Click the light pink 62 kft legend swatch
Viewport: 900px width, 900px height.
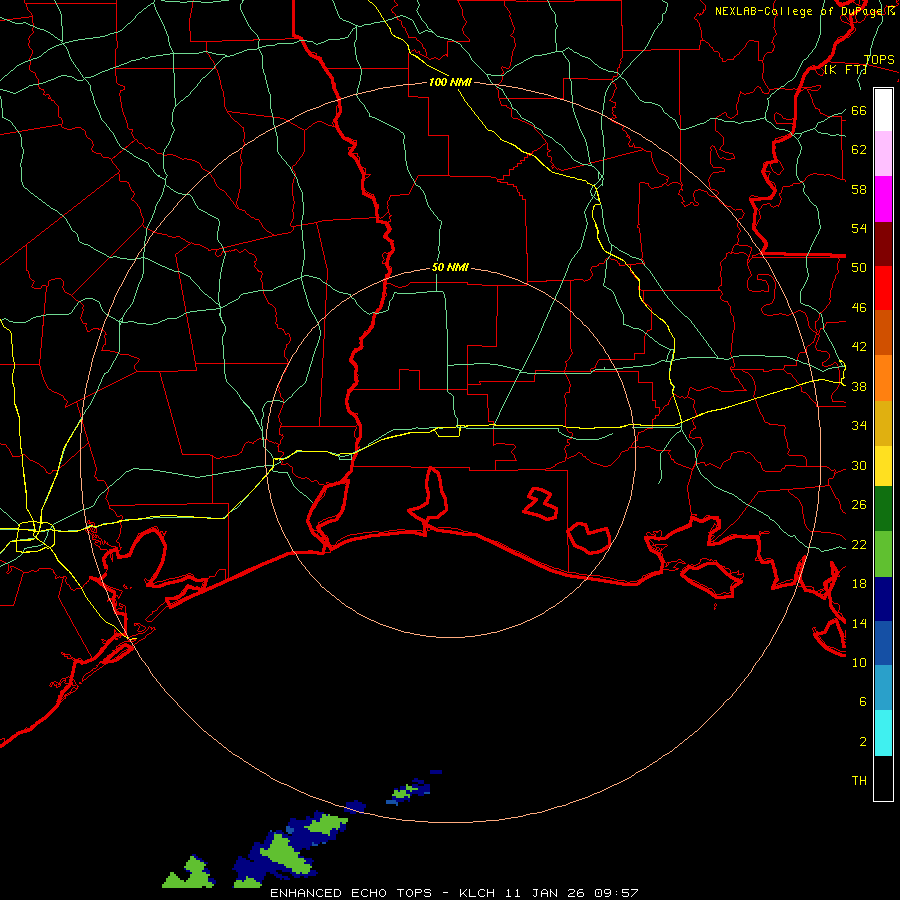coord(883,153)
